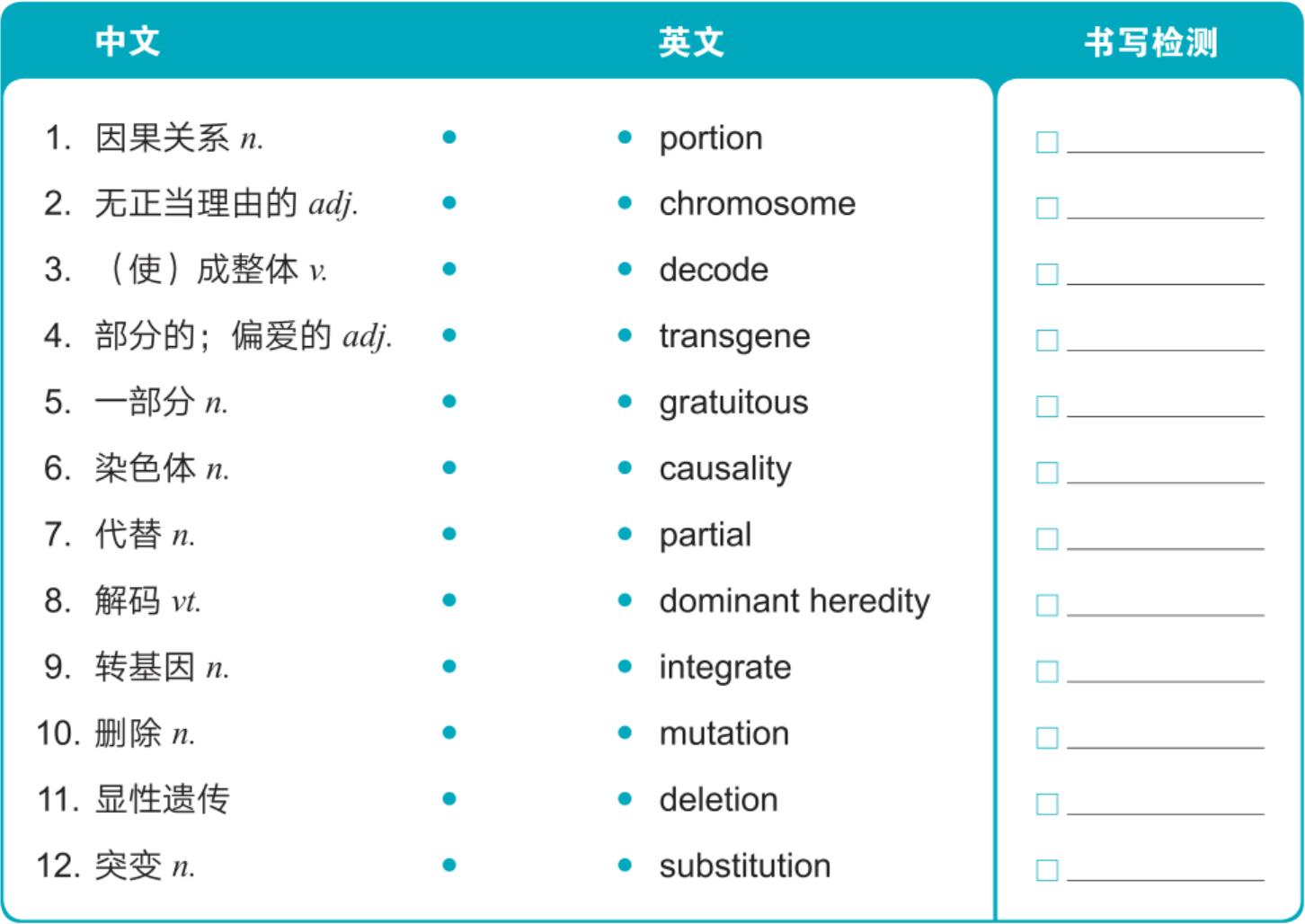This screenshot has width=1305, height=924.
Task: Select item 11 显性遗传
Action: click(133, 799)
